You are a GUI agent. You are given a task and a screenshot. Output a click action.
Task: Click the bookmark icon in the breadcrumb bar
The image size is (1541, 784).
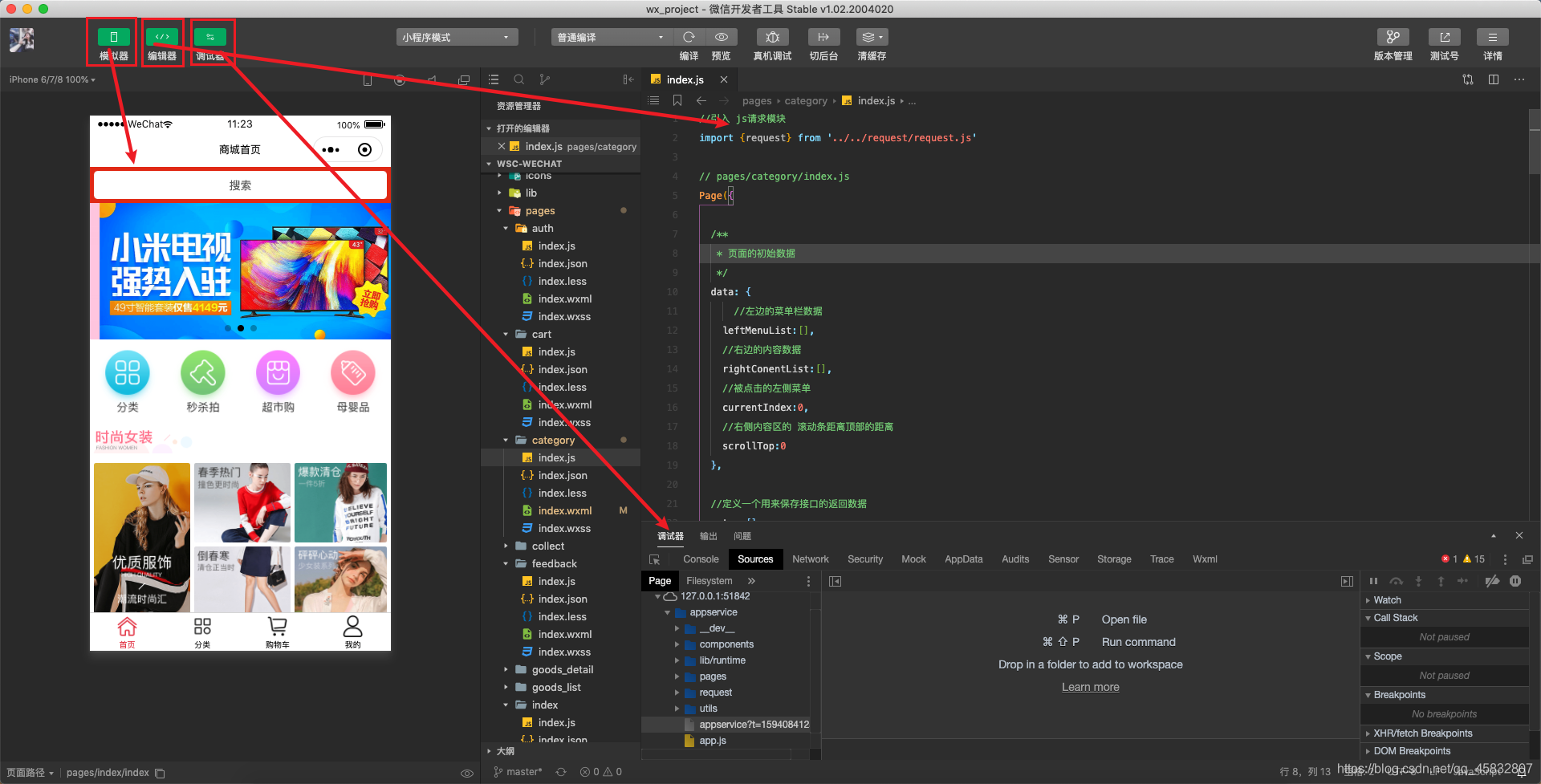pyautogui.click(x=677, y=100)
